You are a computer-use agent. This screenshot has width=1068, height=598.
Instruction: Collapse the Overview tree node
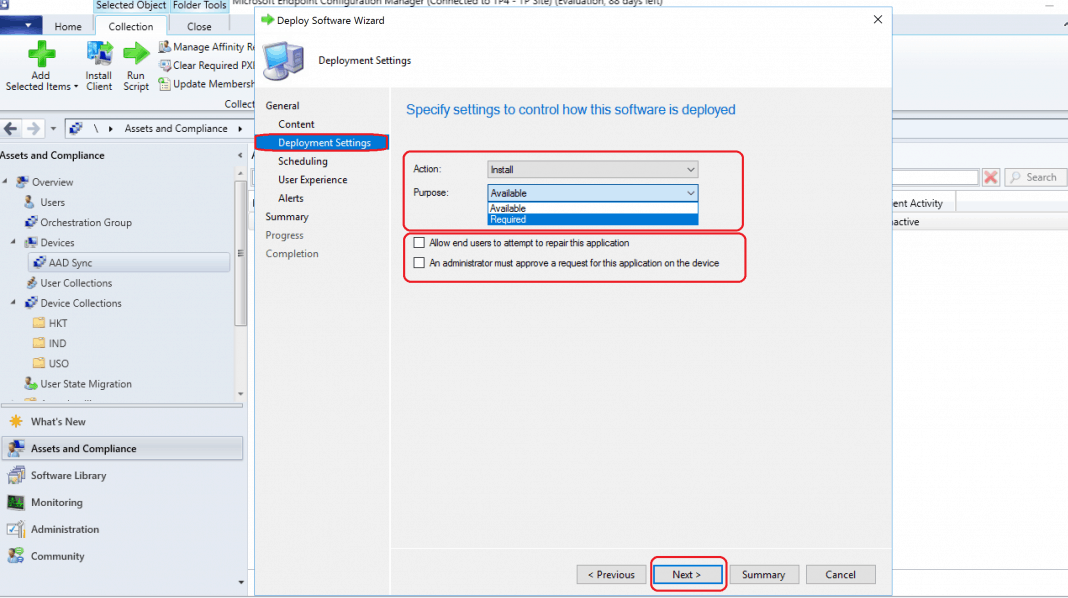5,182
